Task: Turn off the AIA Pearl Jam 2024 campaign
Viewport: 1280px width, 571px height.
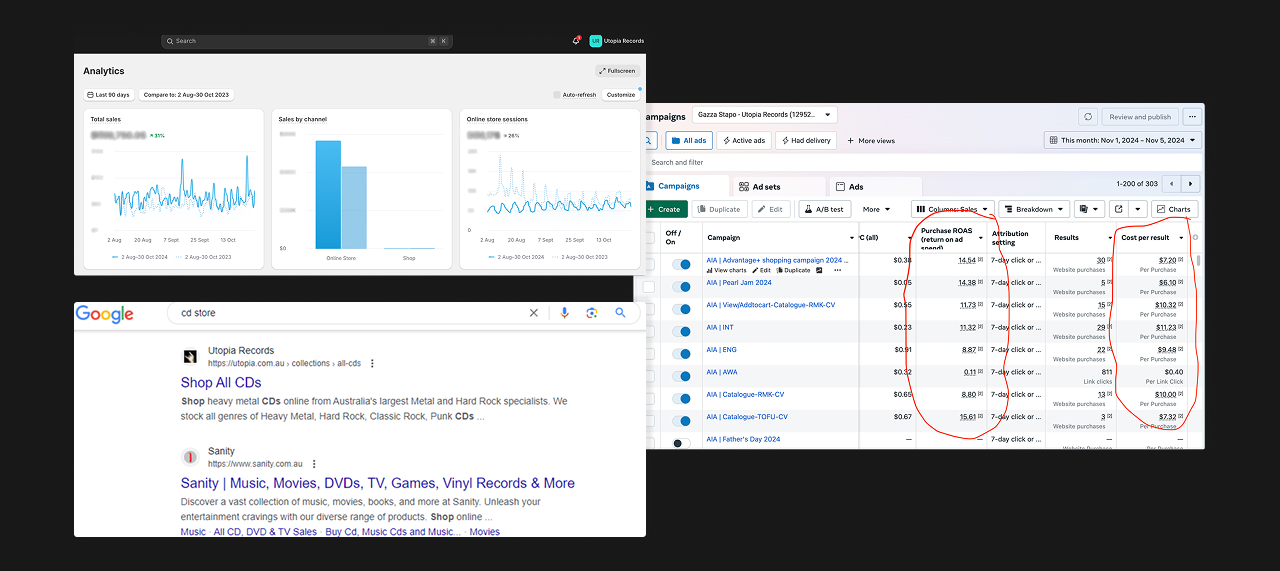Action: (681, 287)
